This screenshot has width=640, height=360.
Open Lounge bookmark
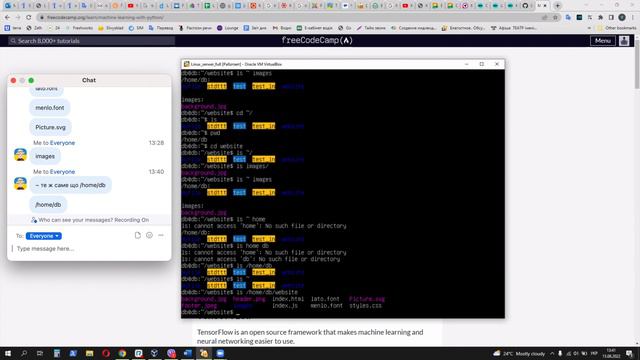[x=228, y=28]
